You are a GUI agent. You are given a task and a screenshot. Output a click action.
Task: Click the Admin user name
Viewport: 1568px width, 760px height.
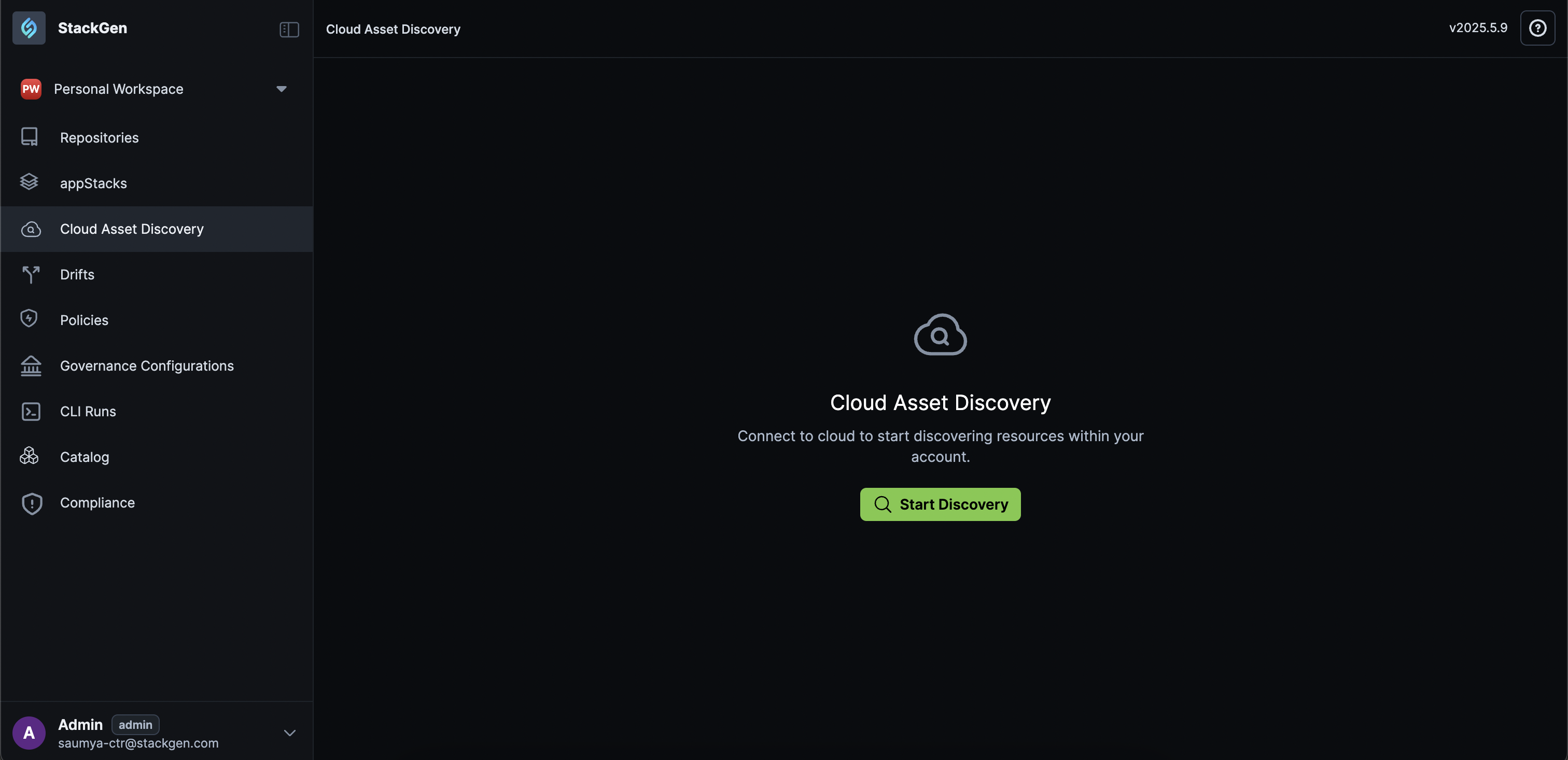pyautogui.click(x=80, y=725)
